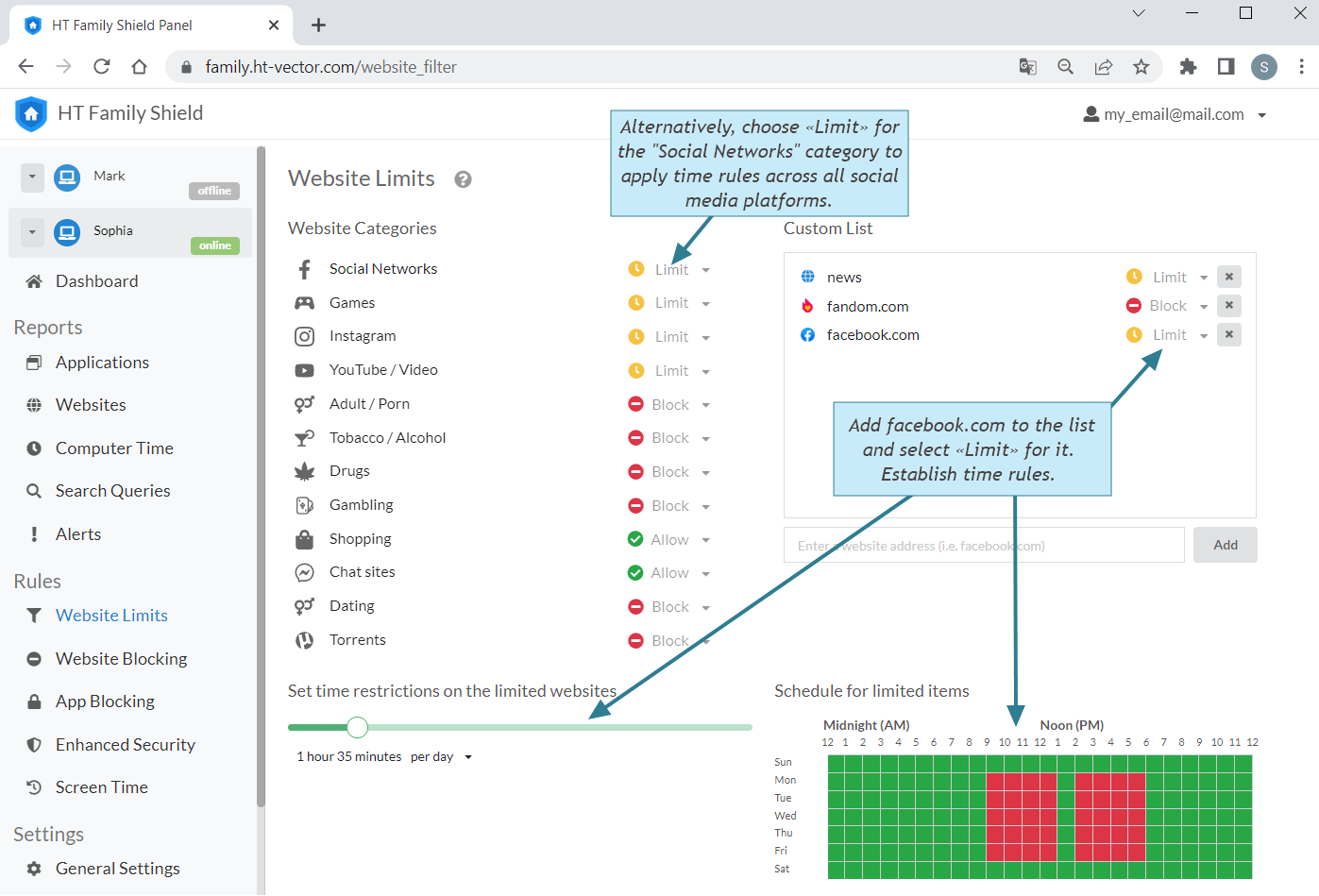Click the Gambling cards category icon
This screenshot has height=896, width=1319.
tap(304, 505)
